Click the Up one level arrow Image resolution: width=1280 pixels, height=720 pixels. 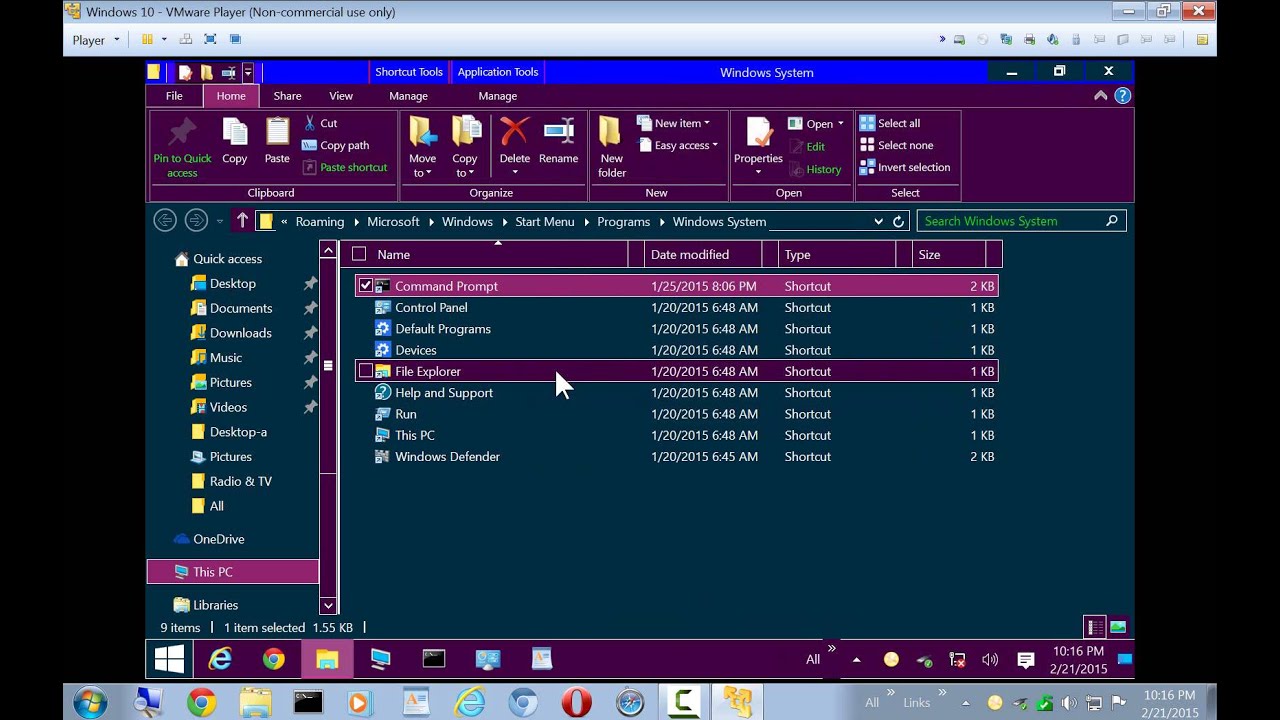(x=242, y=221)
